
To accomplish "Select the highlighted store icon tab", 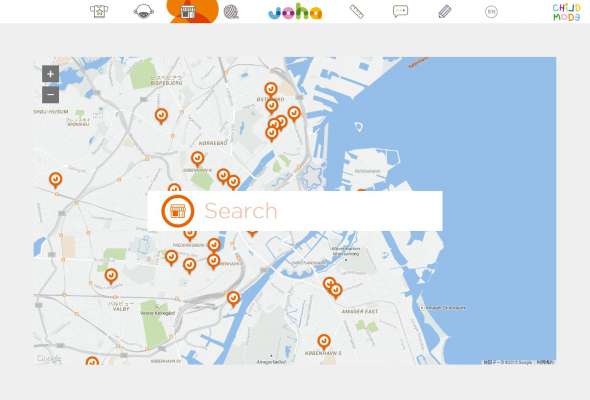I will (188, 12).
